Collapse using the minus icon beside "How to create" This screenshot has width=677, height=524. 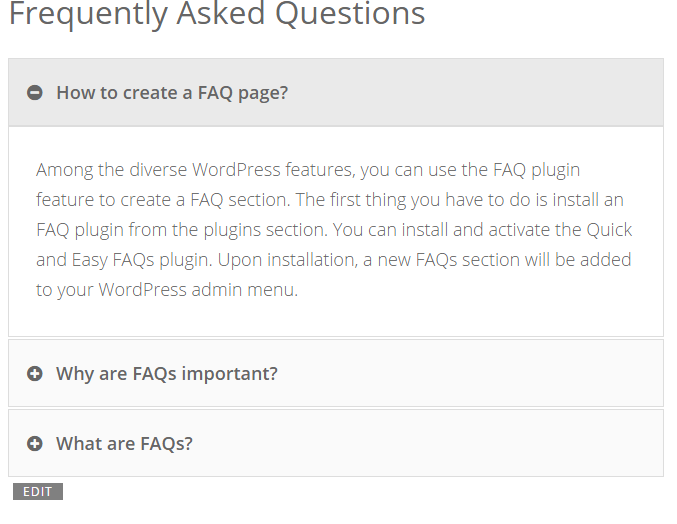pyautogui.click(x=35, y=92)
